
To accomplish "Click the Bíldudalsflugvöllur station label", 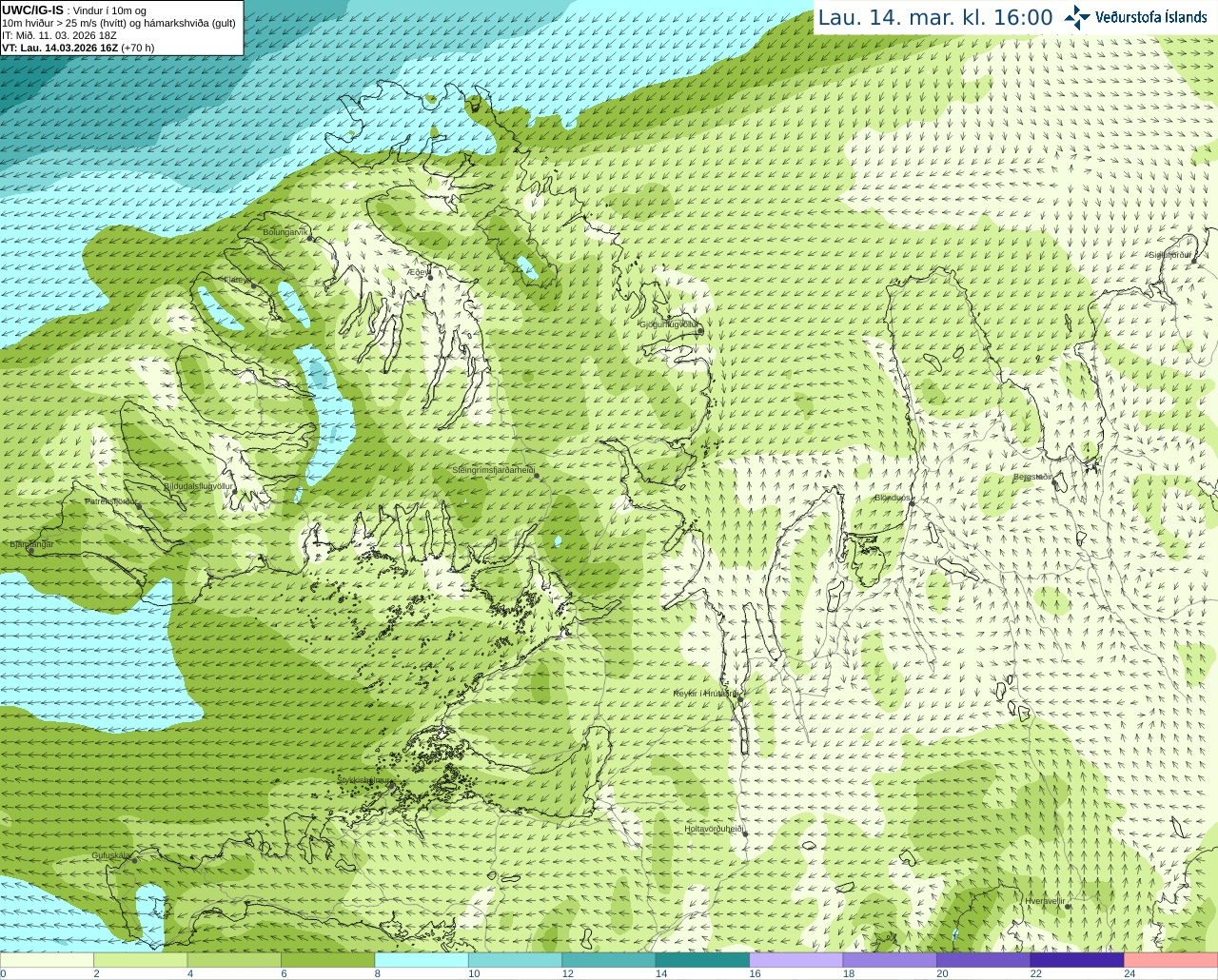I will tap(198, 486).
